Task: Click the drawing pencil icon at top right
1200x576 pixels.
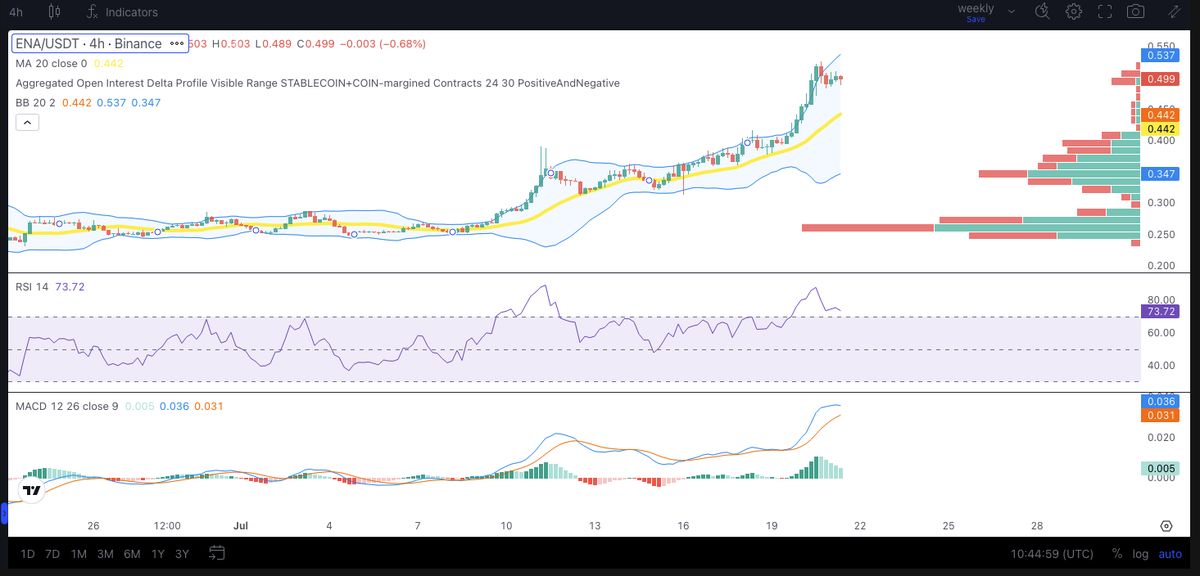Action: click(x=1176, y=12)
